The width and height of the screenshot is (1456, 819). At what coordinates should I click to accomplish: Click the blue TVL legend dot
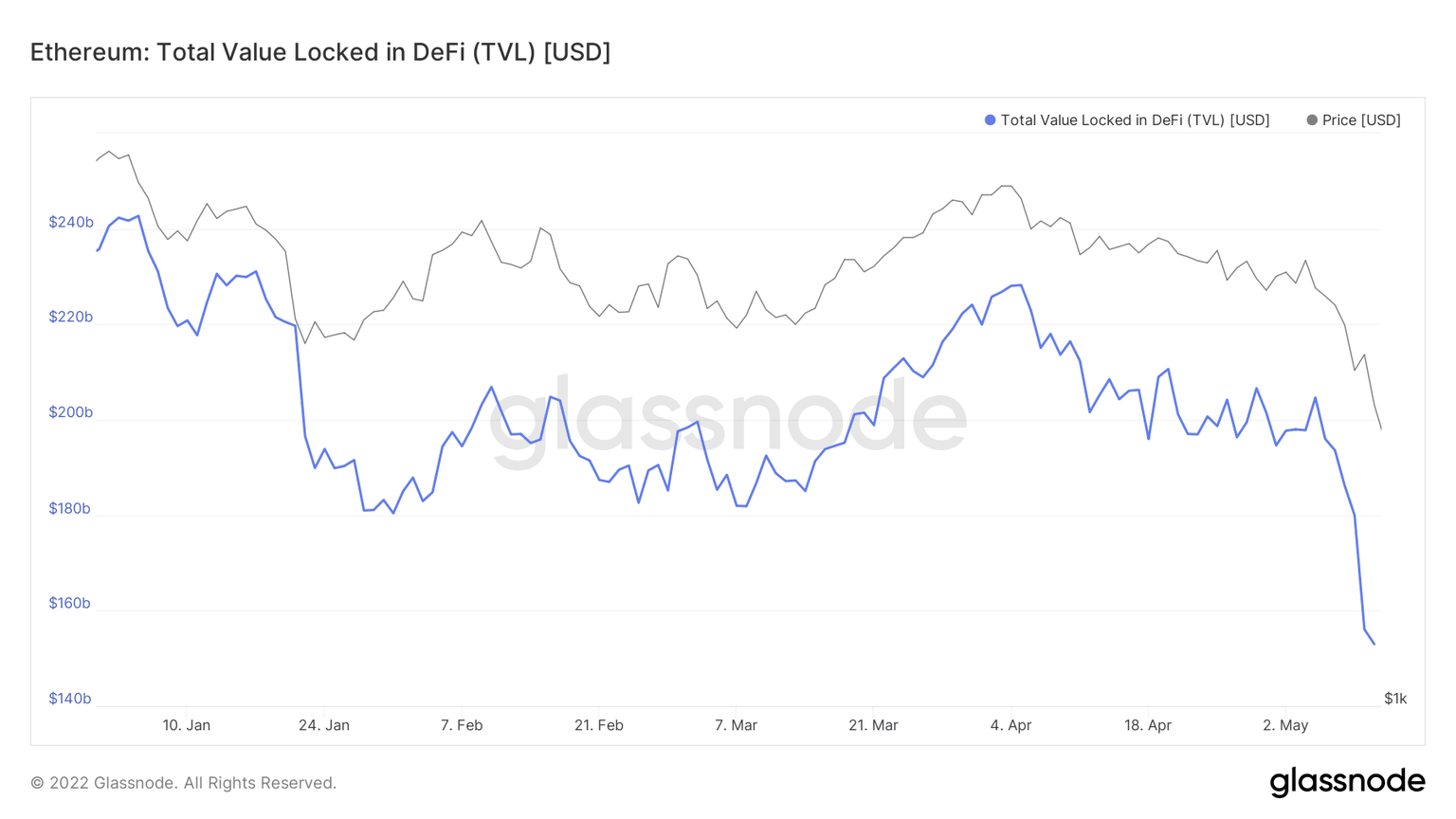[990, 120]
